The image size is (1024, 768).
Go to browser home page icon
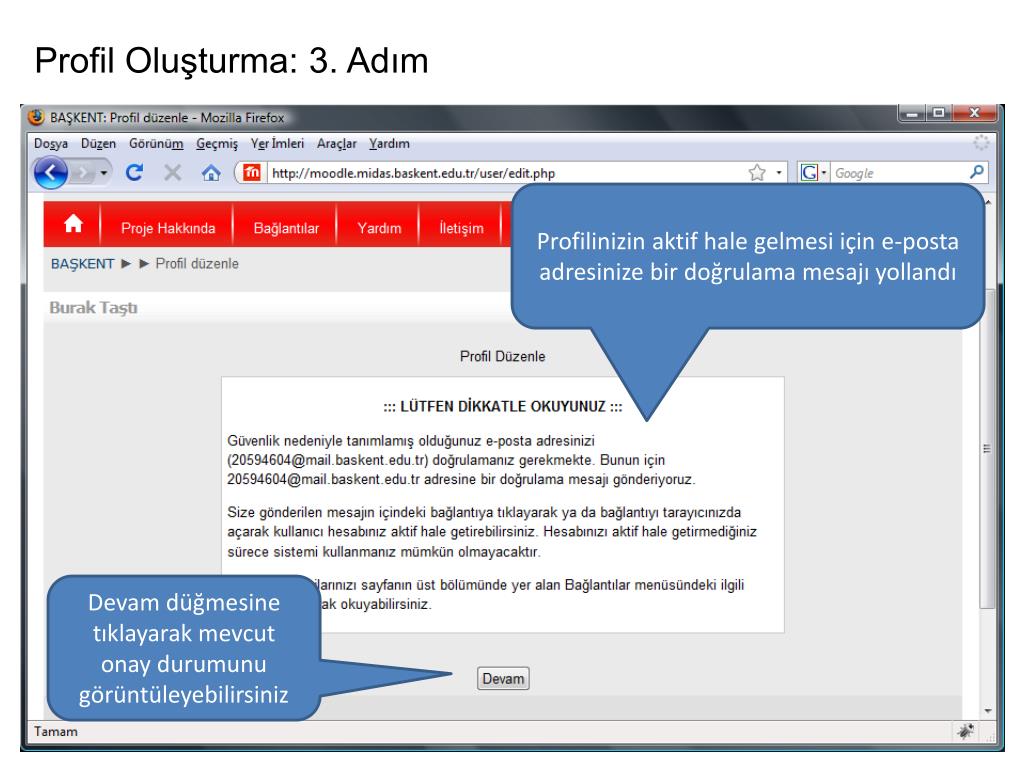tap(210, 172)
